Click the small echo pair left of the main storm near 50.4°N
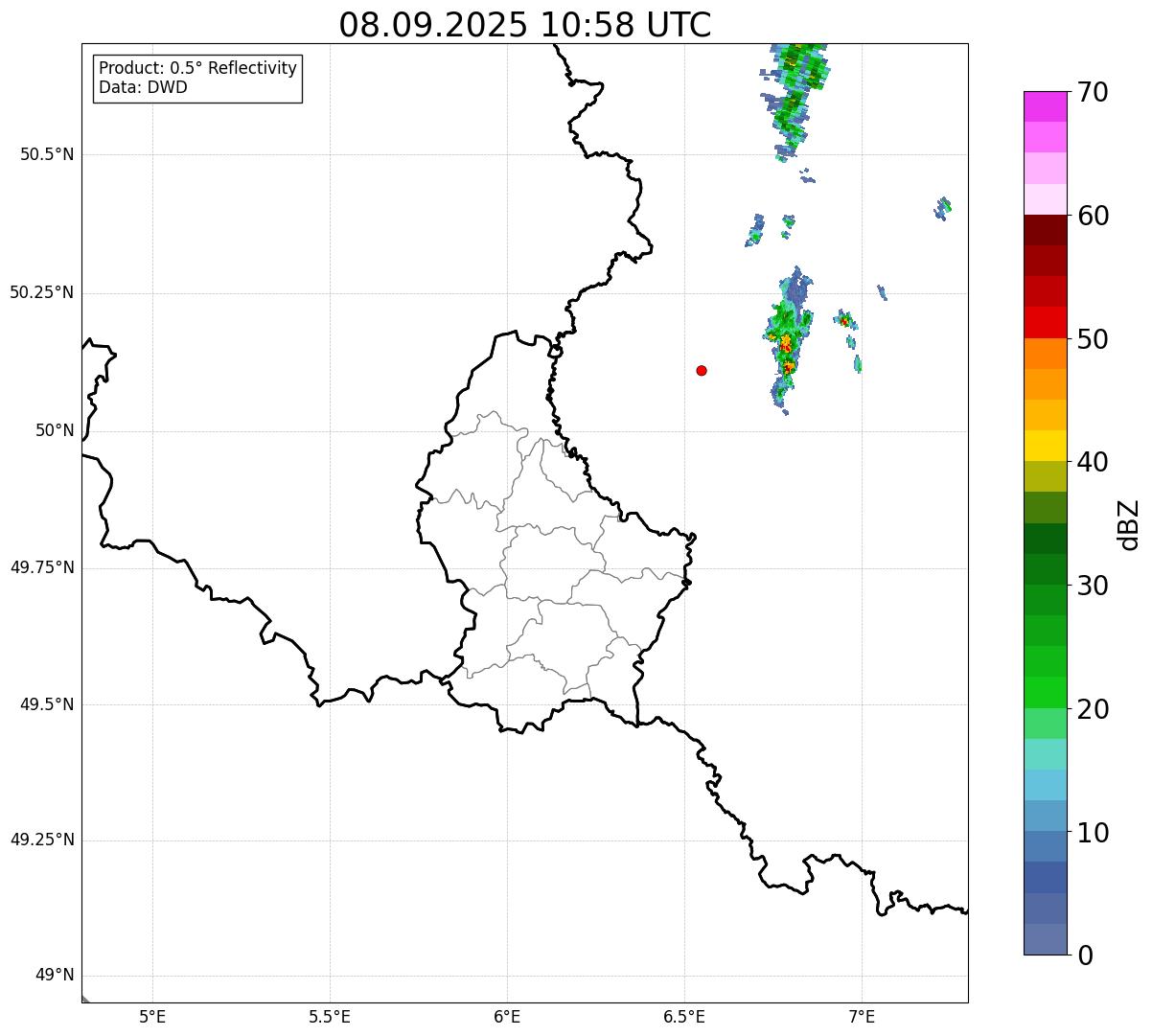1152x1036 pixels. click(756, 230)
